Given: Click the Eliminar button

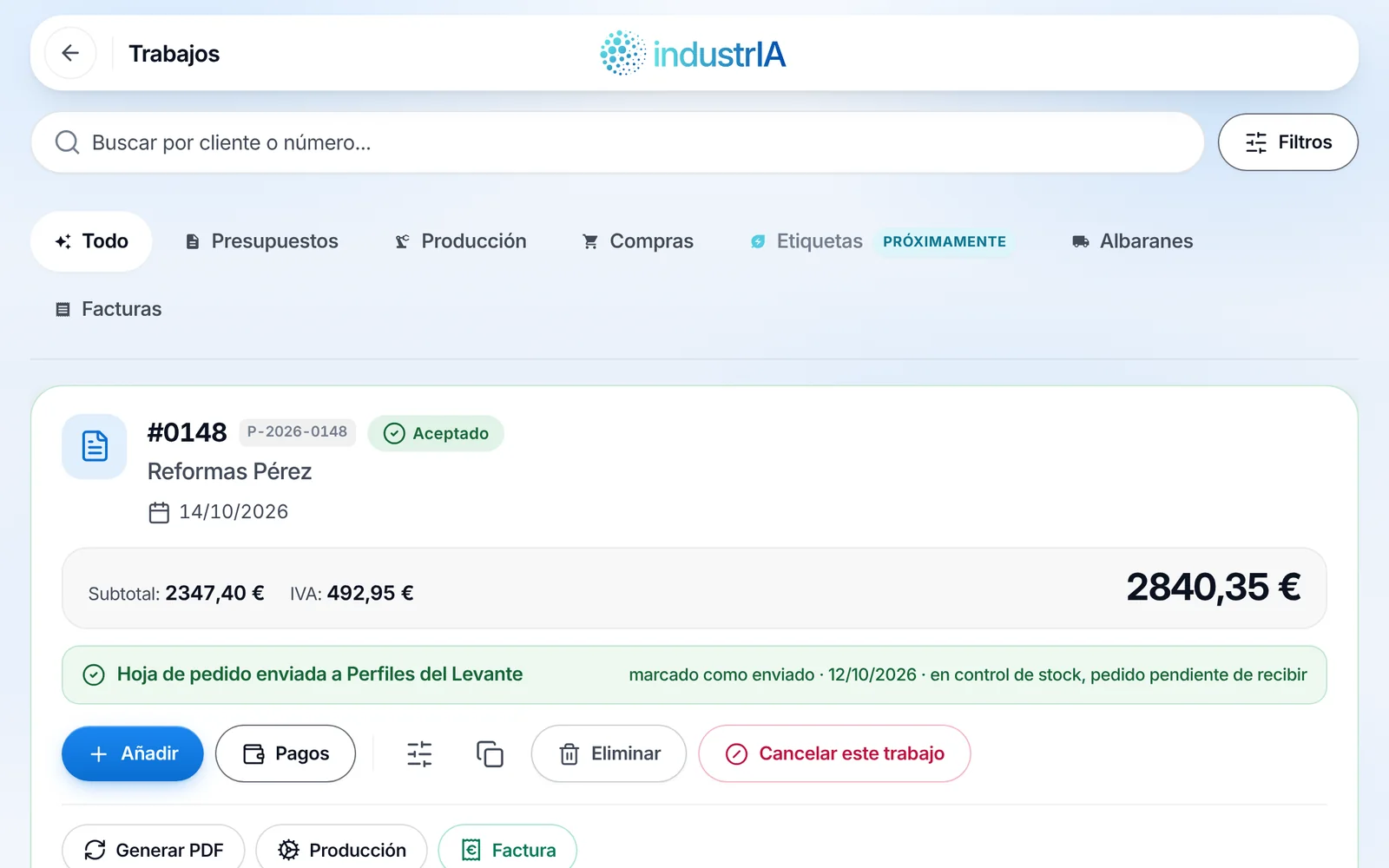Looking at the screenshot, I should click(609, 753).
